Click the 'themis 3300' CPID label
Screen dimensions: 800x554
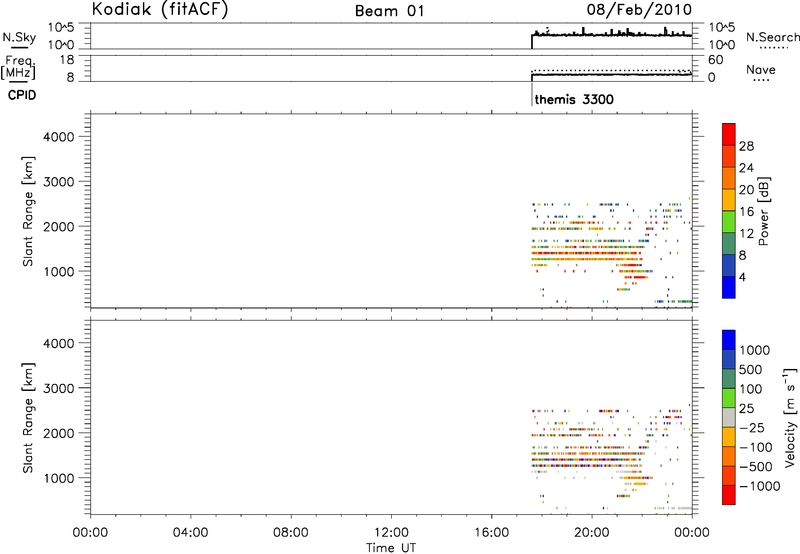(574, 99)
